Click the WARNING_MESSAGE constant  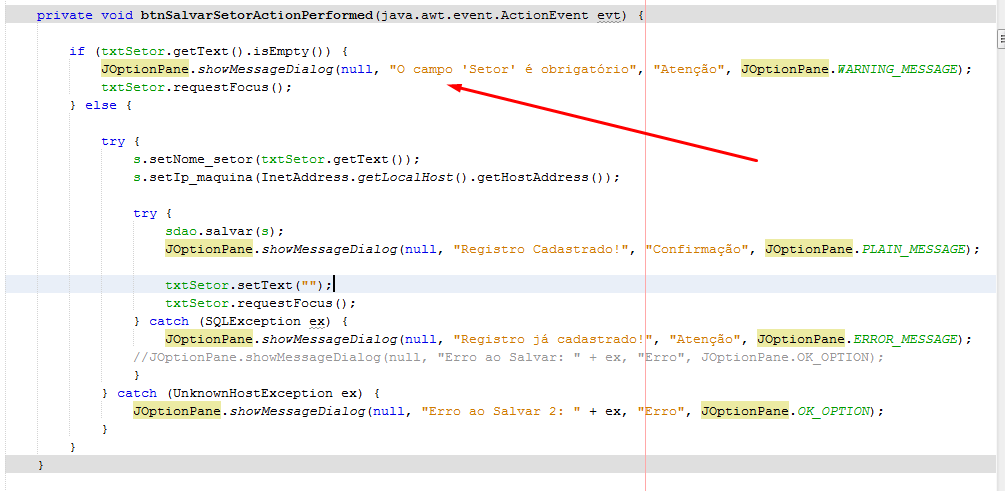coord(897,69)
